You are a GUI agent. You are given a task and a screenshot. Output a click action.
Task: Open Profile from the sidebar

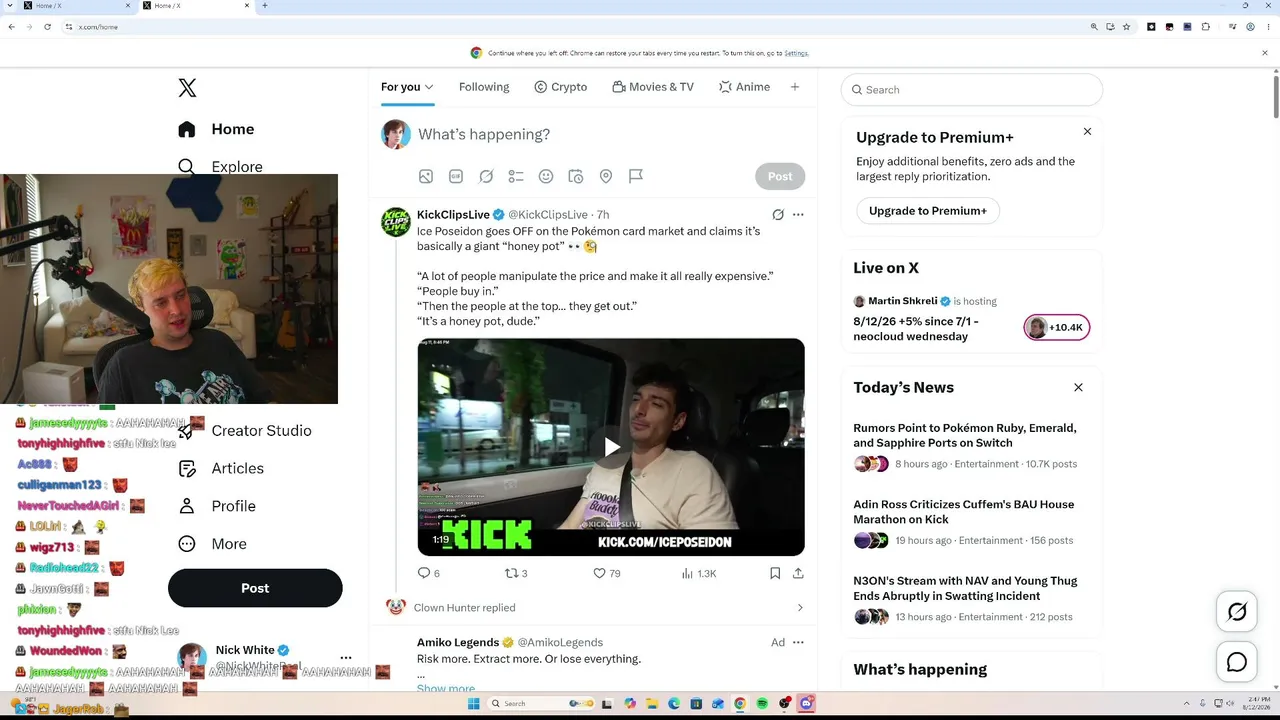[x=217, y=506]
